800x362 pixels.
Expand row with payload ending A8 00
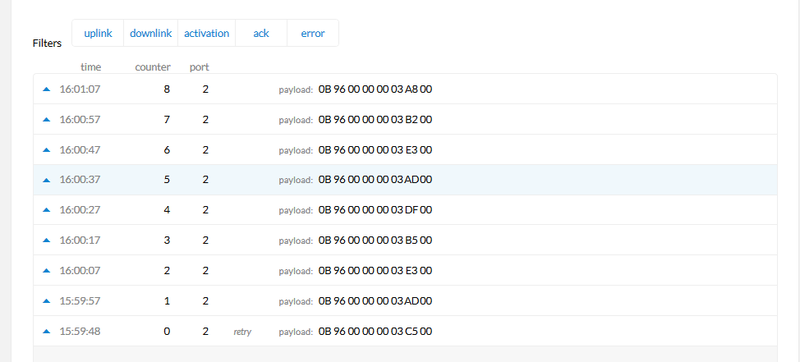tap(405, 89)
